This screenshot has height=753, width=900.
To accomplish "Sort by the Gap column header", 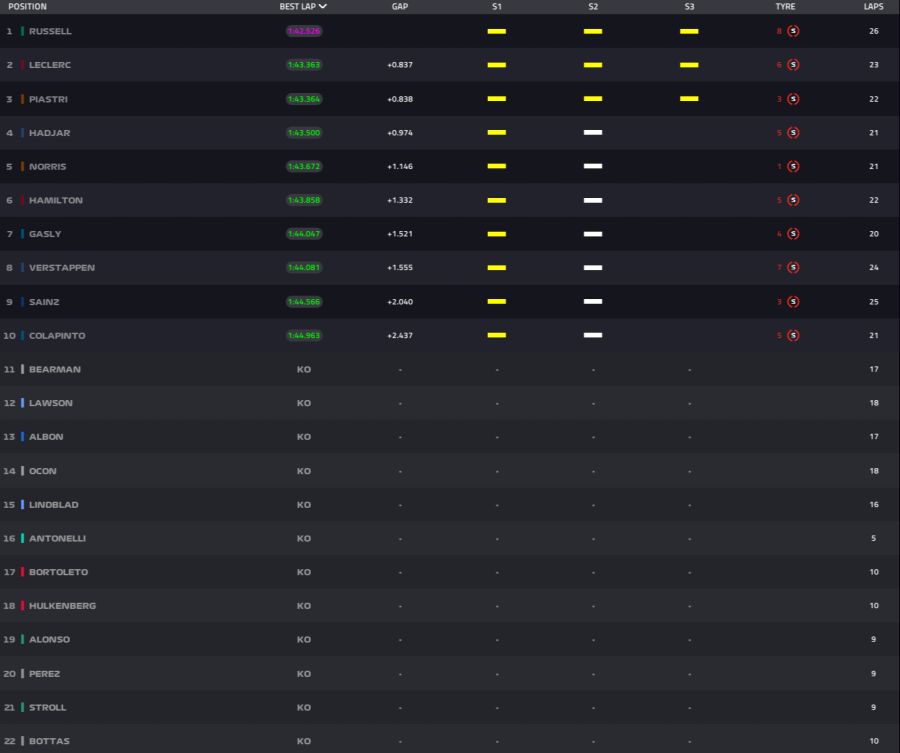I will [x=400, y=6].
